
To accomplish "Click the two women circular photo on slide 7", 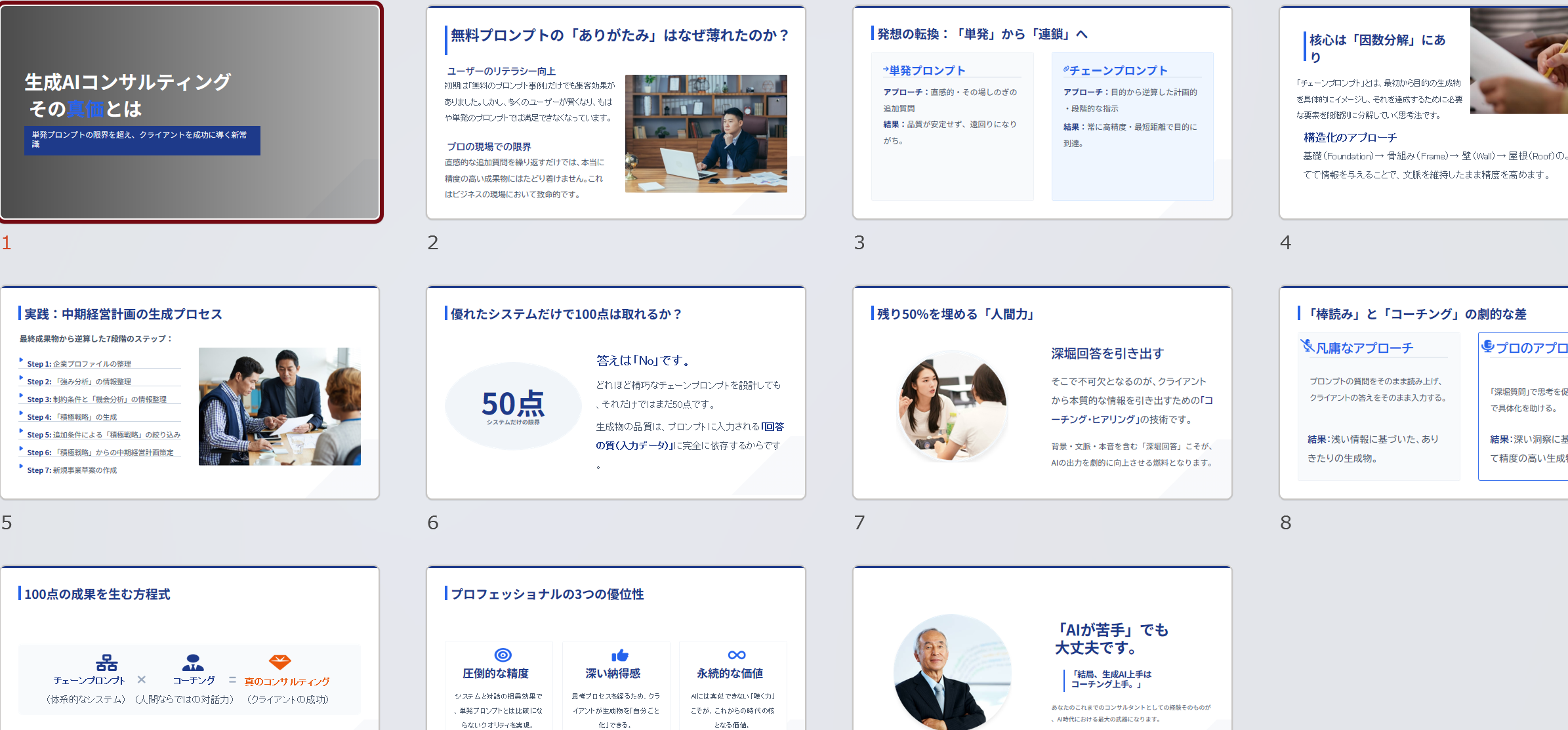I will (x=952, y=407).
